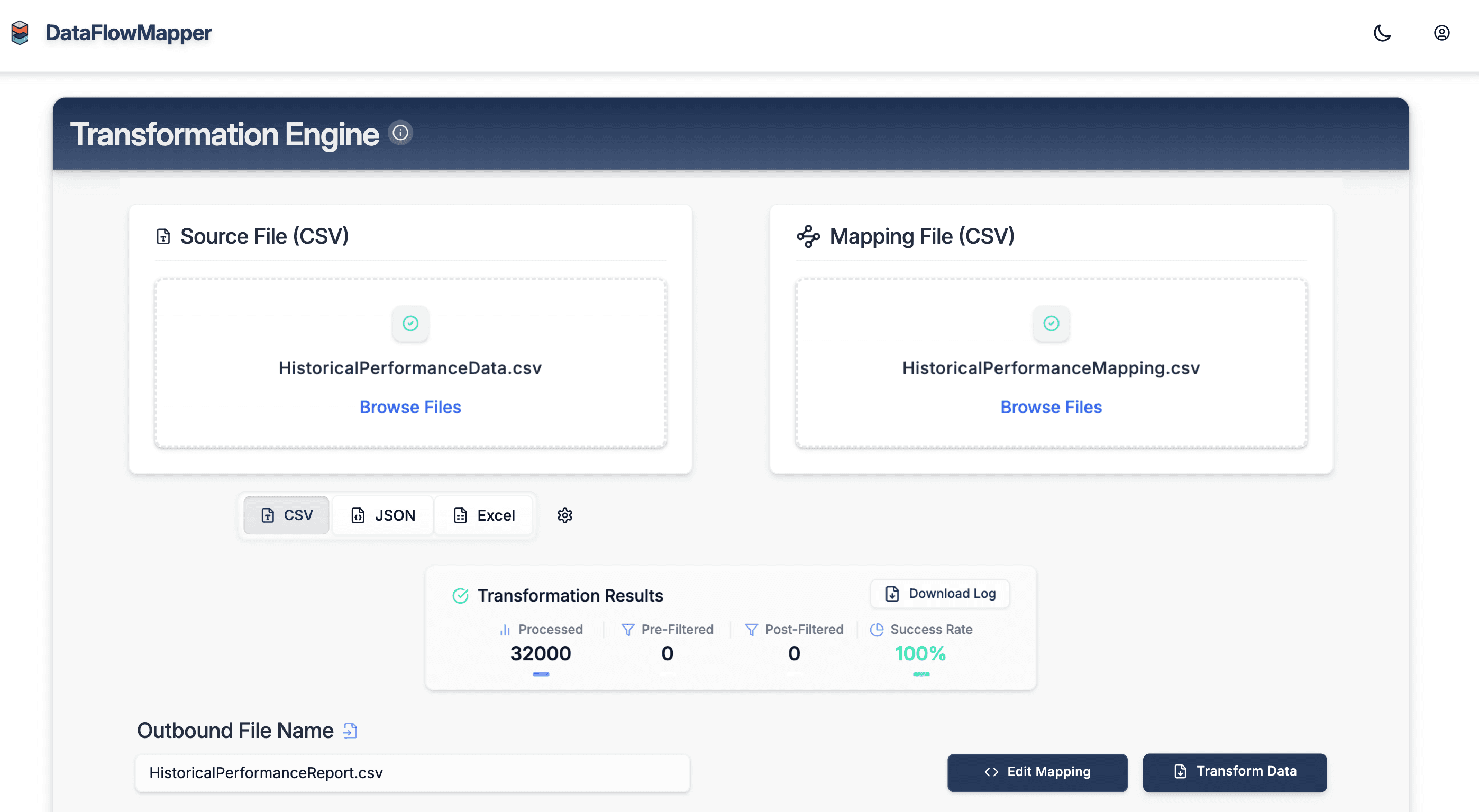The image size is (1479, 812).
Task: Browse files for the Source File
Action: pyautogui.click(x=409, y=407)
